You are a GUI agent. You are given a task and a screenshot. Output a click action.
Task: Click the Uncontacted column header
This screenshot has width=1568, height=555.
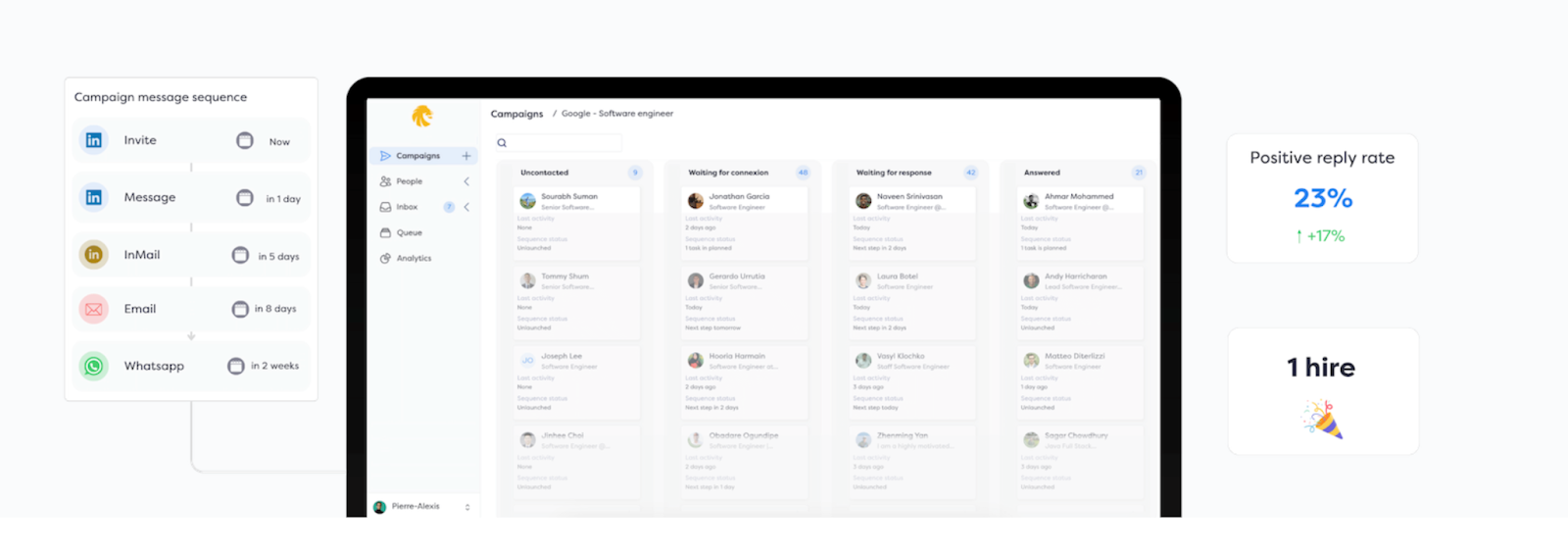[x=544, y=173]
